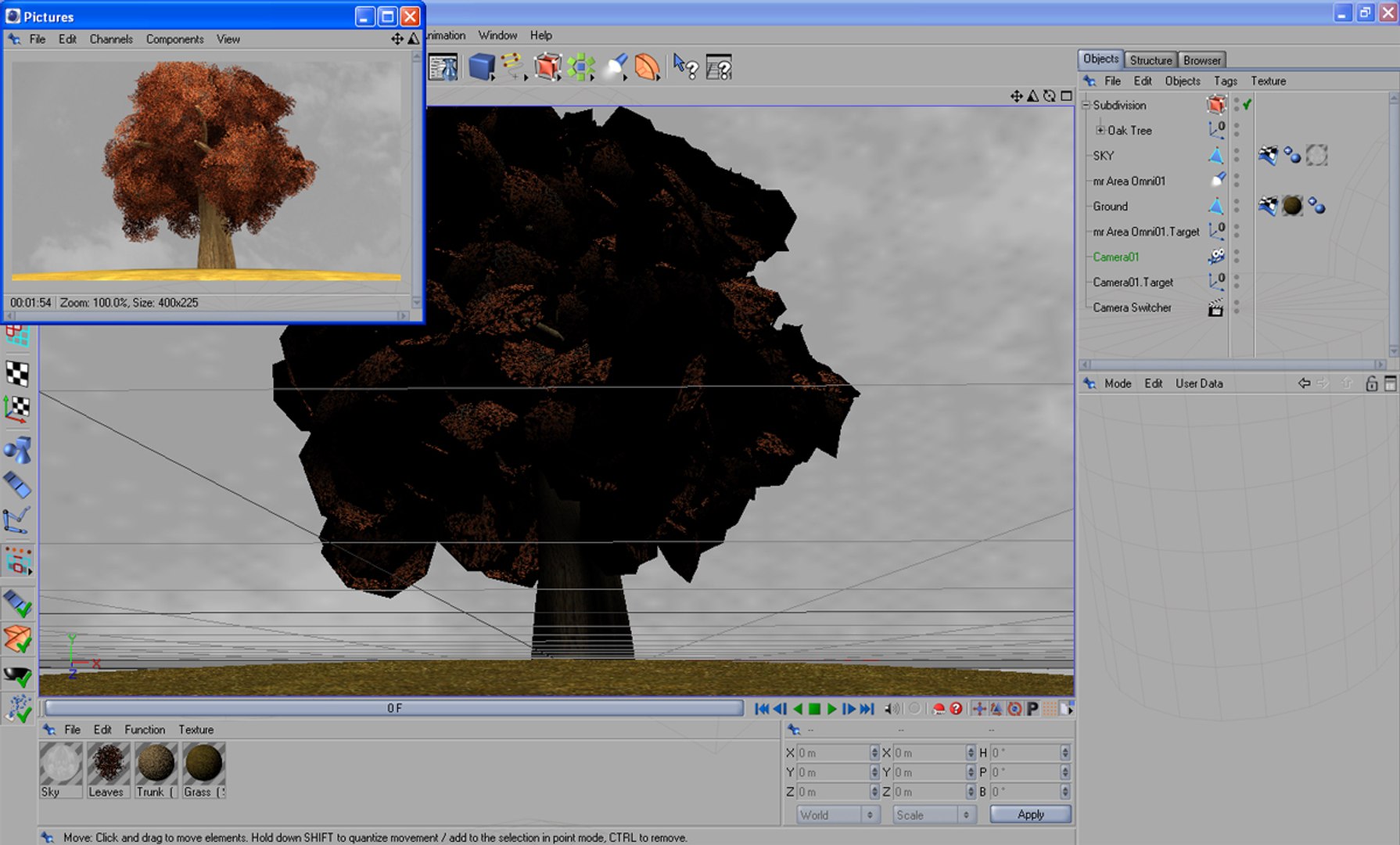This screenshot has width=1400, height=845.
Task: Open the Tags menu in Objects panel
Action: click(x=1226, y=81)
